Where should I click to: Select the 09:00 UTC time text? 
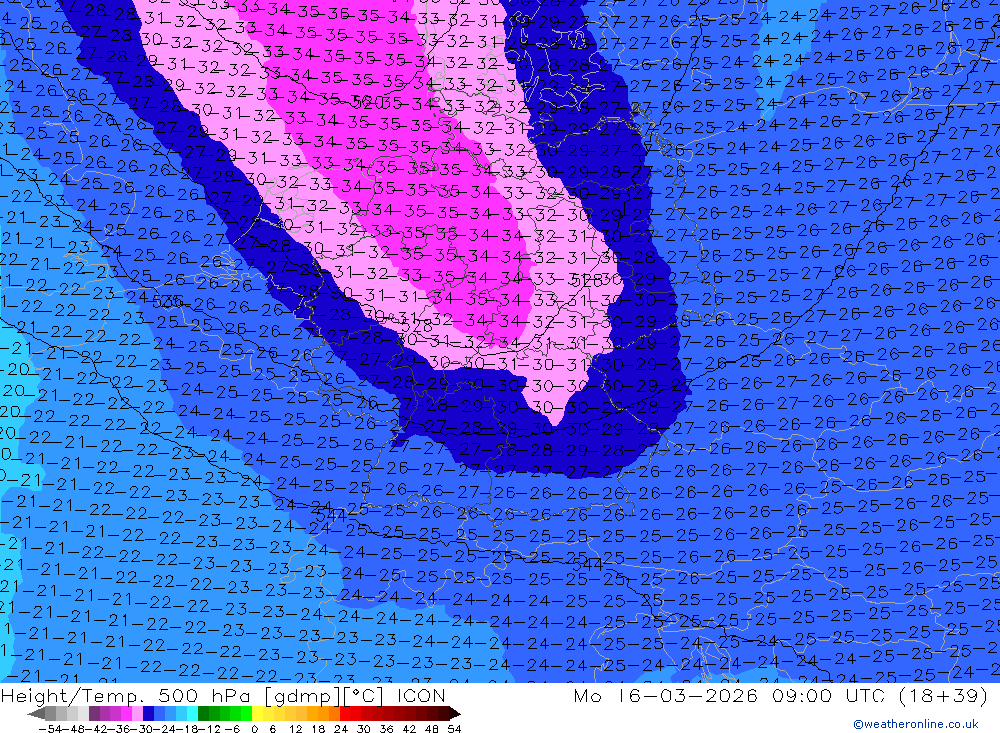[828, 695]
